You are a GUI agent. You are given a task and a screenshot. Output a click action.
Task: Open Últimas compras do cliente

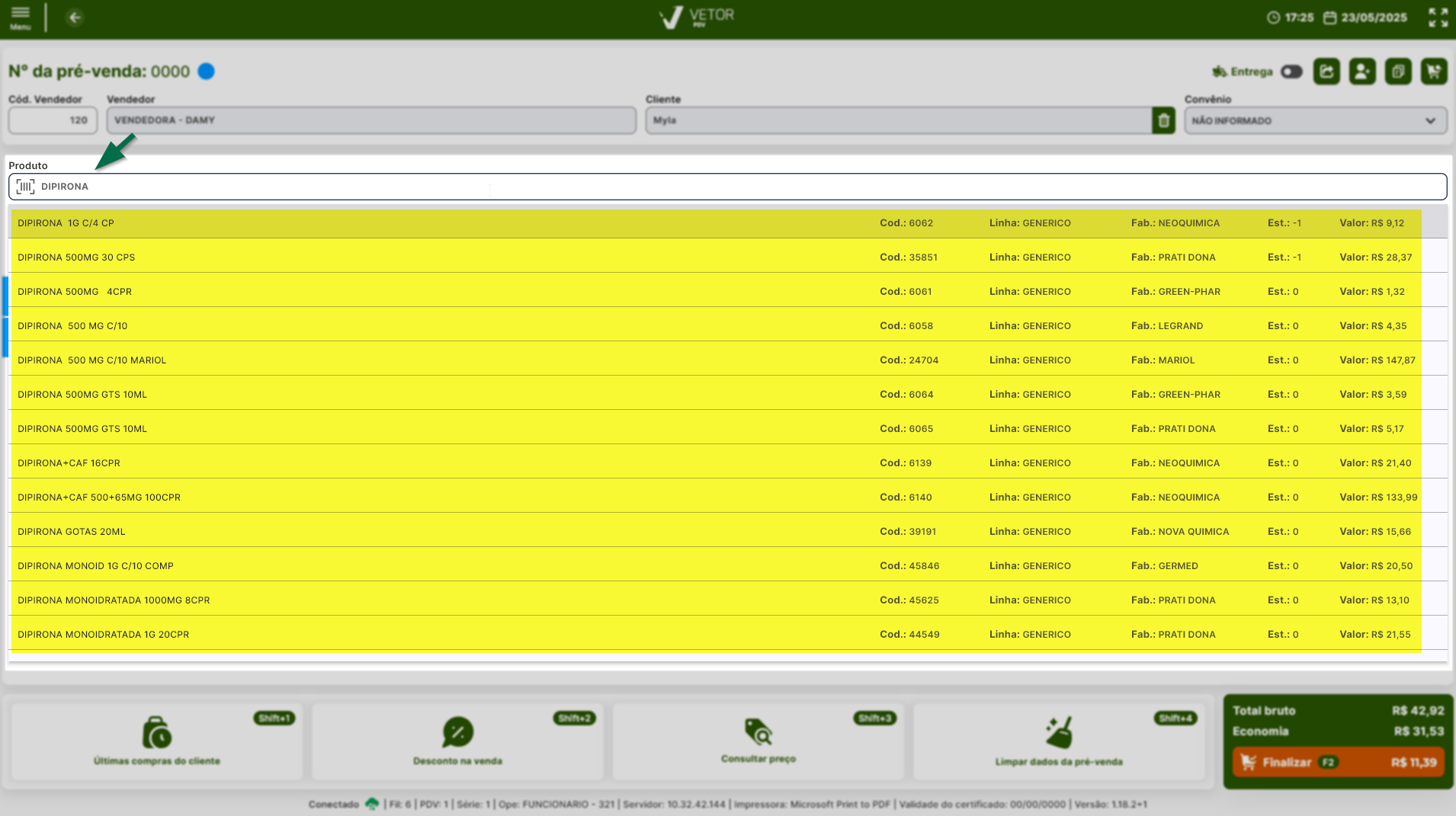(157, 742)
